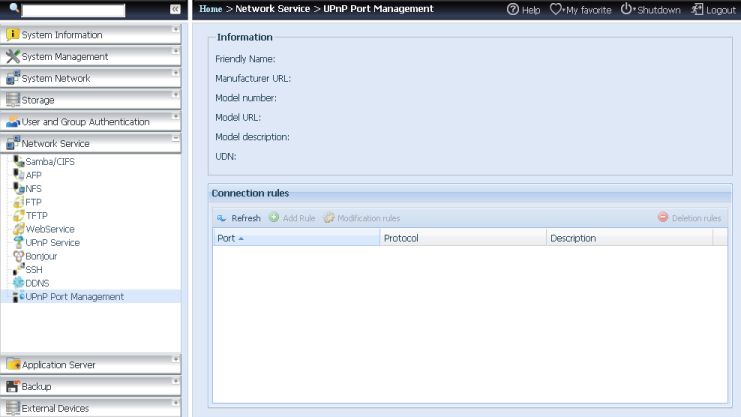Open Samba/CIFS settings

tap(50, 162)
